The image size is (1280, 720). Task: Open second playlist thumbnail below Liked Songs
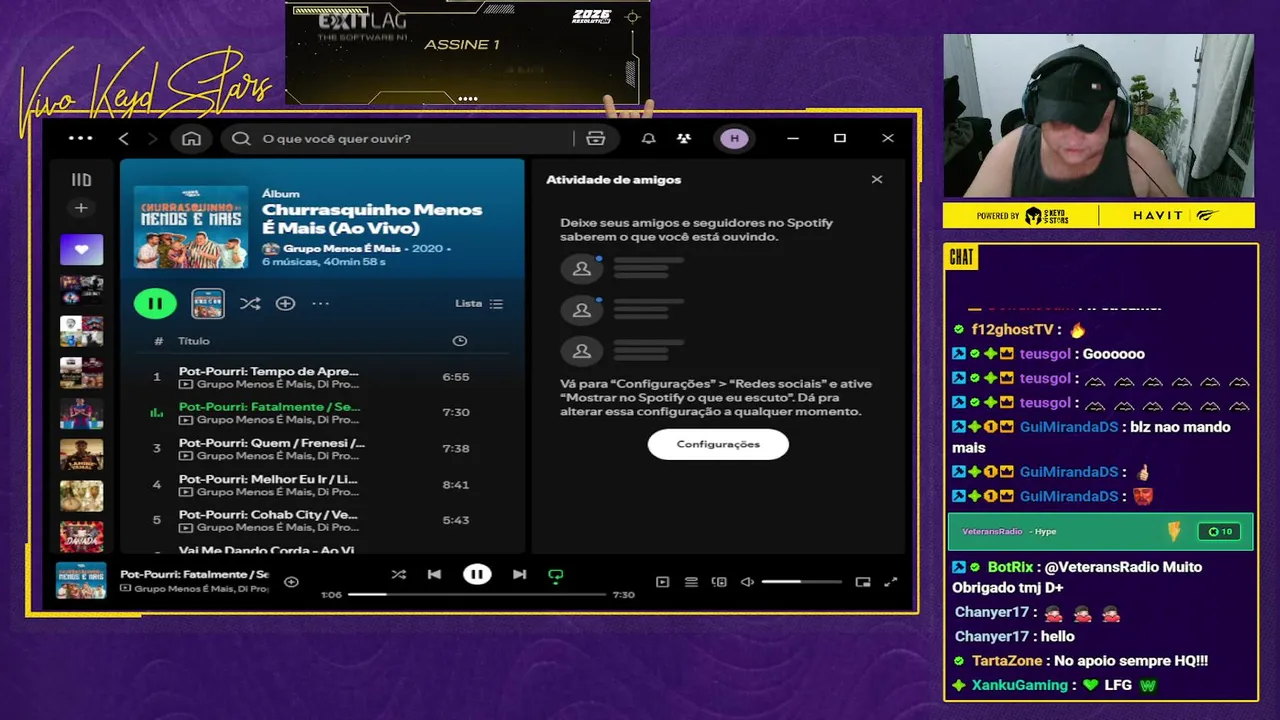pos(81,290)
